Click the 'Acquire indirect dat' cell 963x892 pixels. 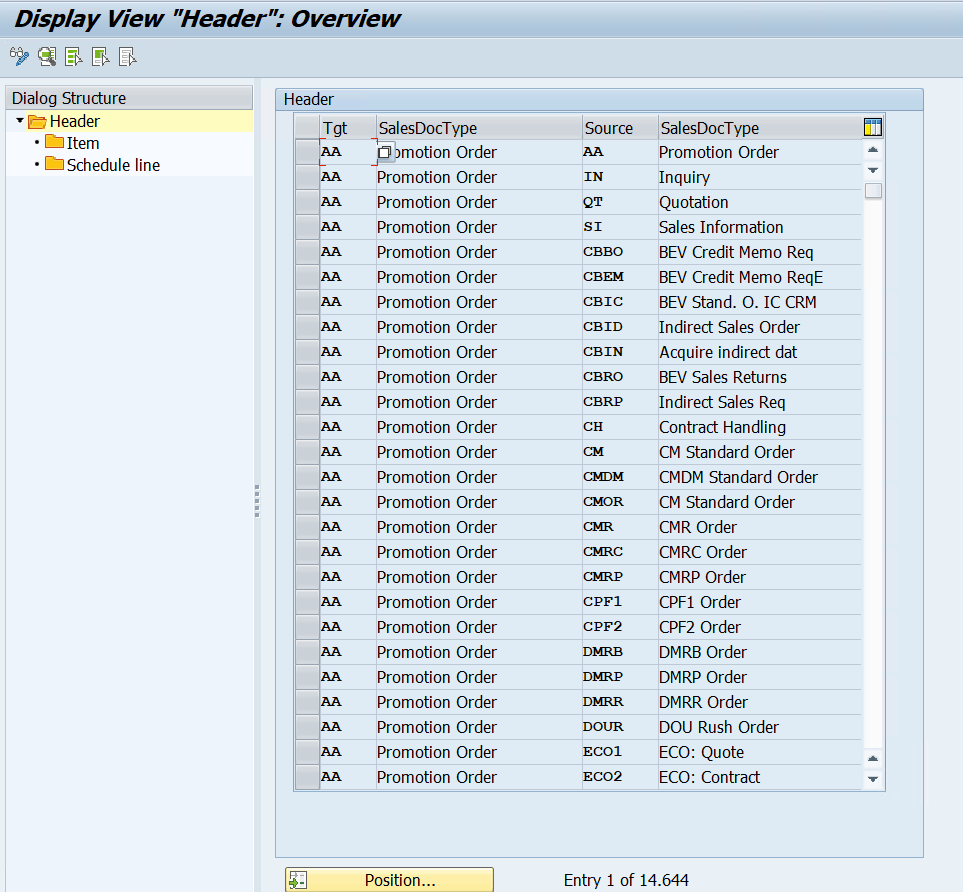tap(759, 352)
